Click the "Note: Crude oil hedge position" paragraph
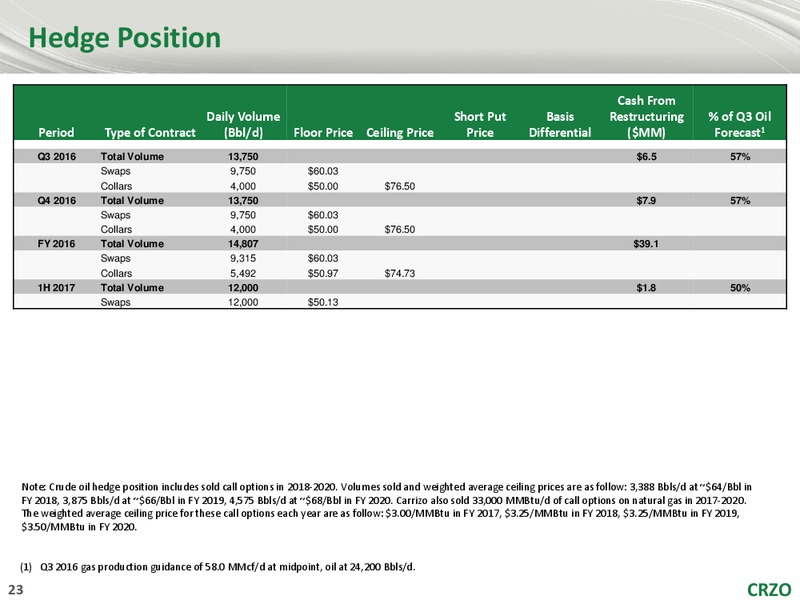The width and height of the screenshot is (800, 600). (x=386, y=507)
